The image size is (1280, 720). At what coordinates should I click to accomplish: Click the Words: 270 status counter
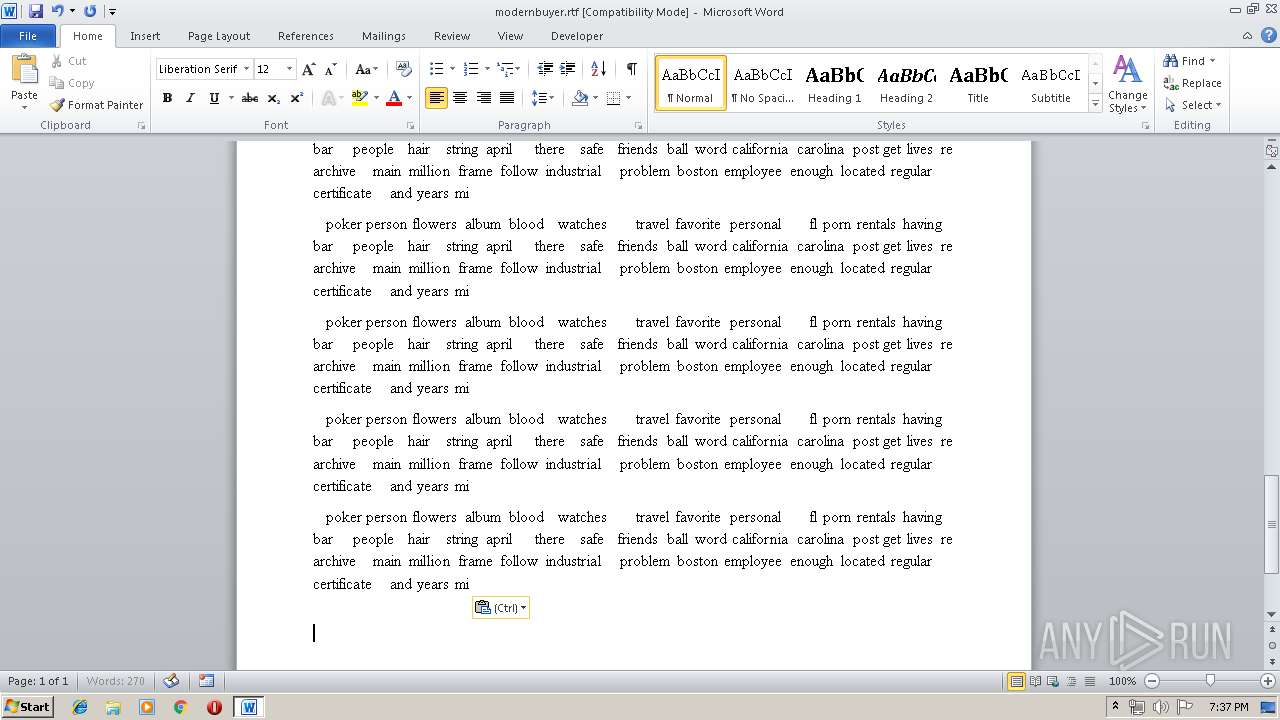[115, 681]
